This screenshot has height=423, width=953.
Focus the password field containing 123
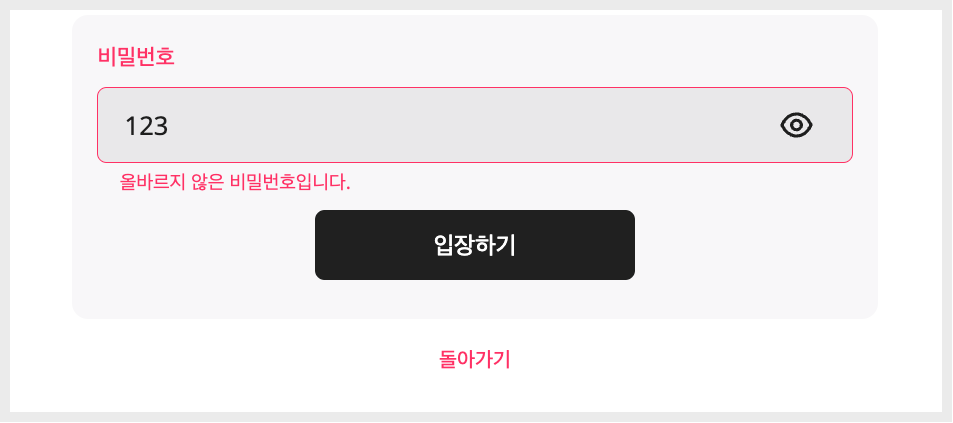pyautogui.click(x=475, y=125)
